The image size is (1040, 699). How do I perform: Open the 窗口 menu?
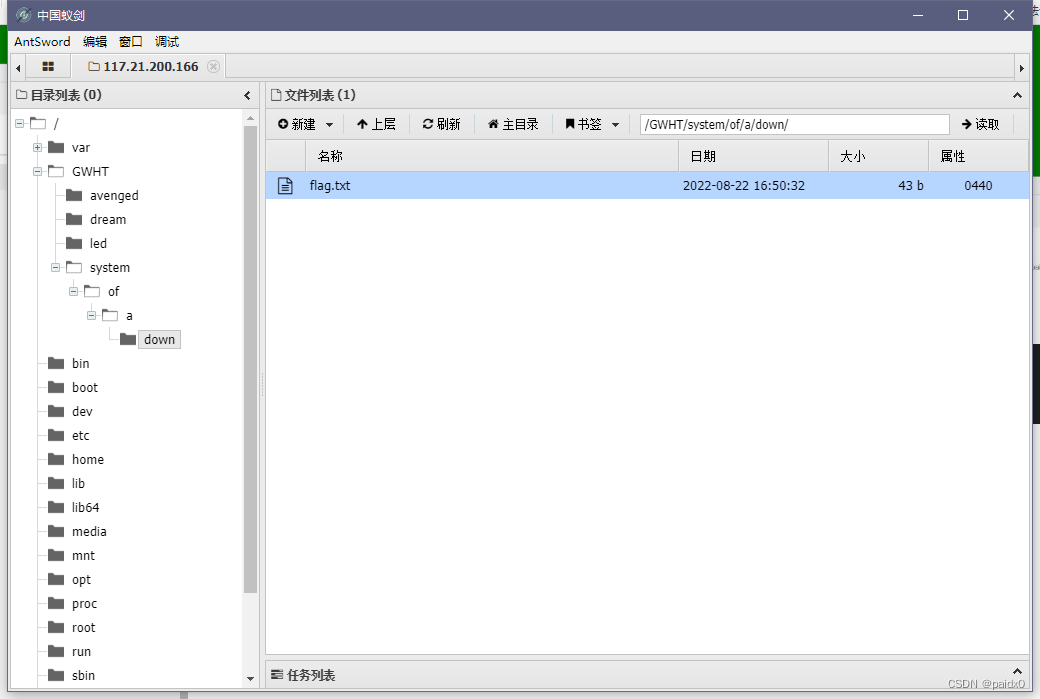click(x=131, y=42)
